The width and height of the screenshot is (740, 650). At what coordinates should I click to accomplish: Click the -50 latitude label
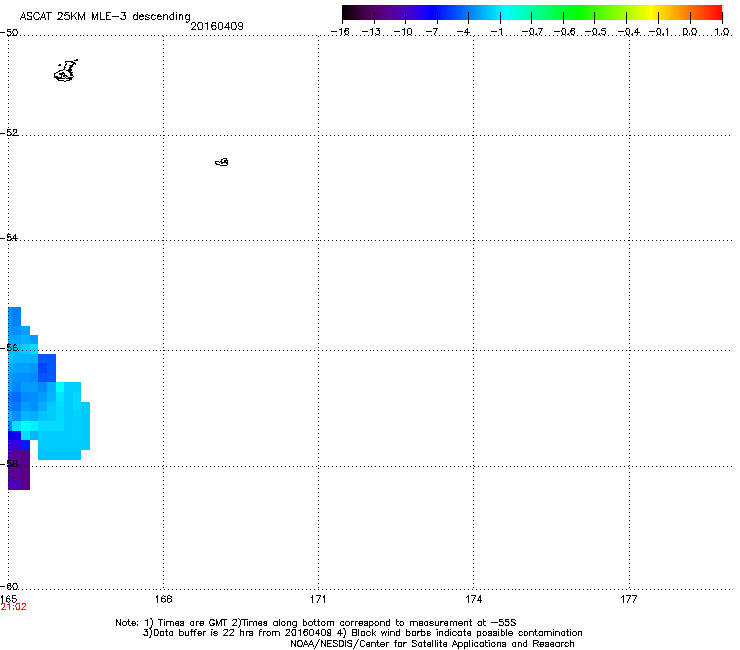coord(9,33)
